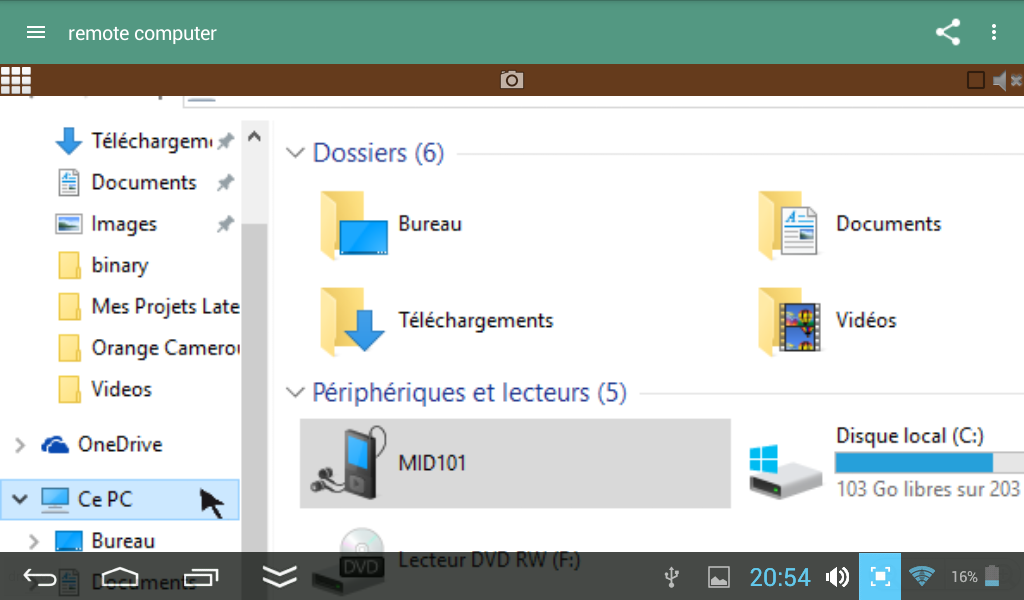Open Mes Projets Latex folder in the sidebar
Viewport: 1024px width, 600px height.
coord(165,306)
